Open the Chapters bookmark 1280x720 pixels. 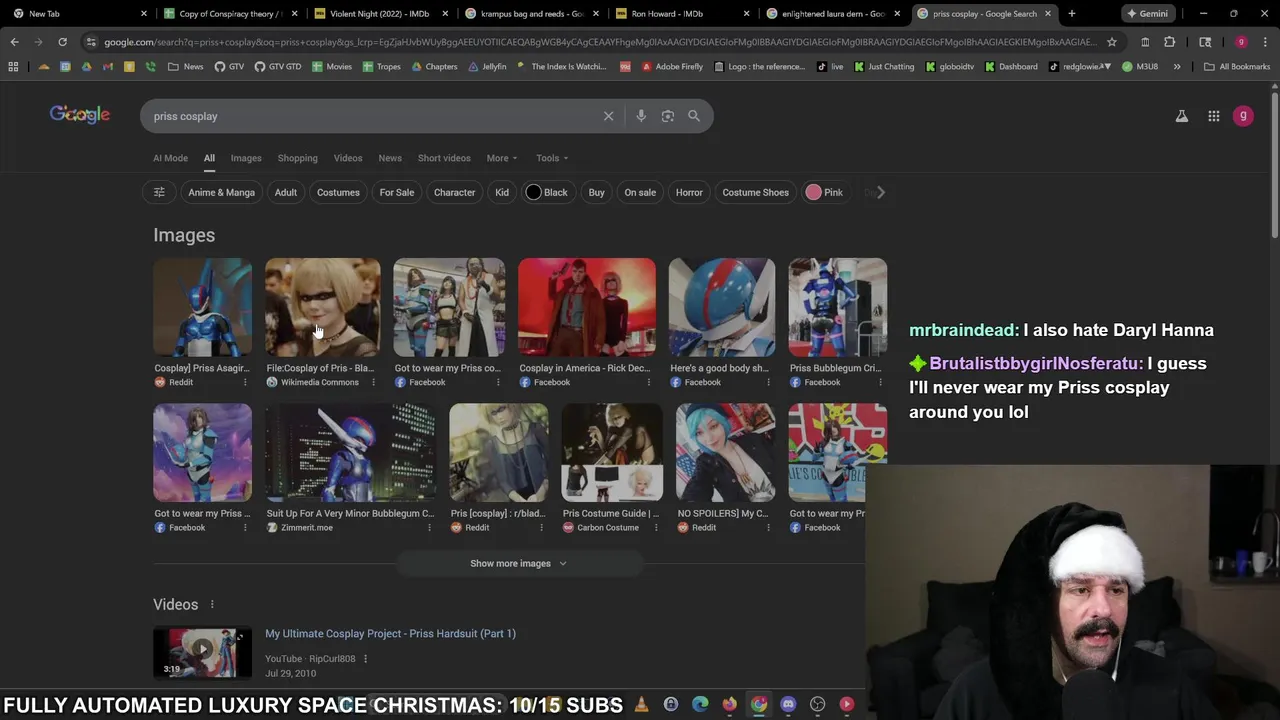pyautogui.click(x=434, y=66)
